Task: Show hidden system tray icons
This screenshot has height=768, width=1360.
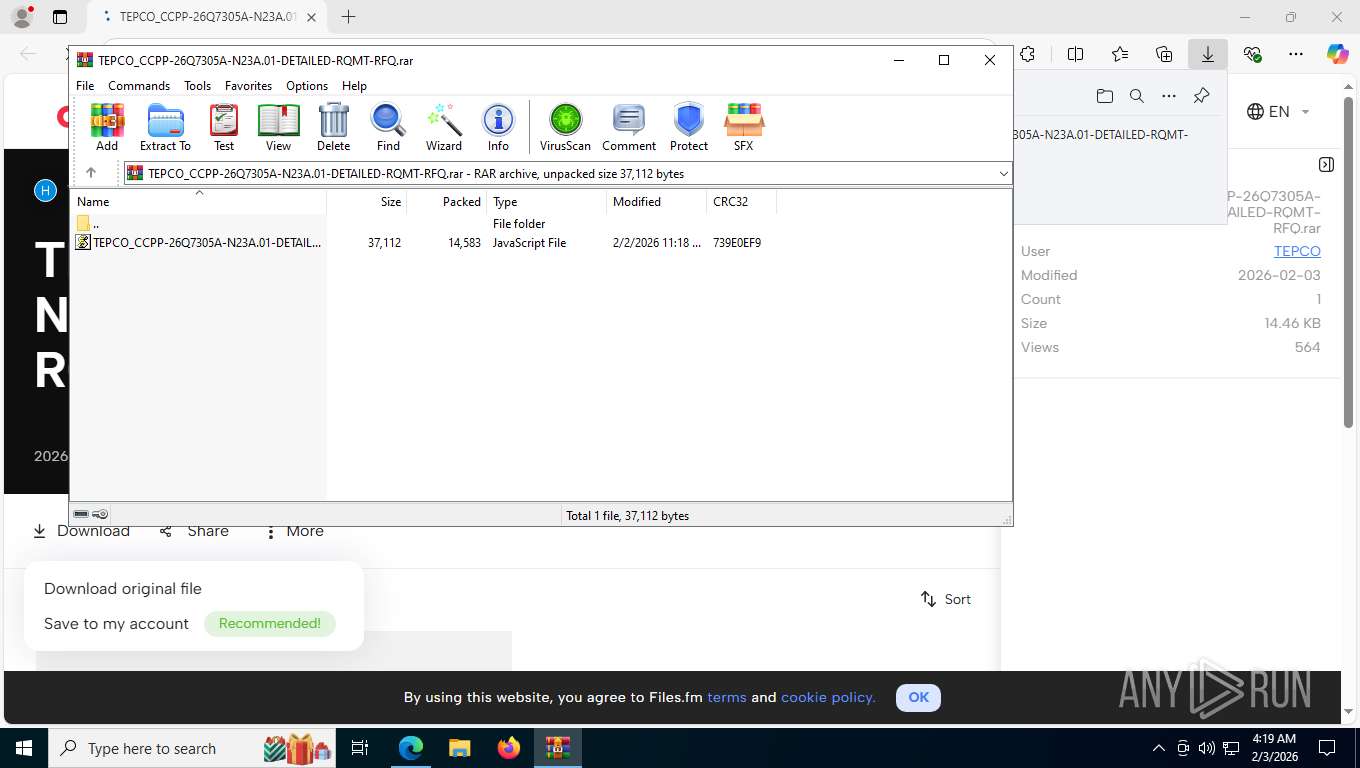Action: tap(1159, 748)
